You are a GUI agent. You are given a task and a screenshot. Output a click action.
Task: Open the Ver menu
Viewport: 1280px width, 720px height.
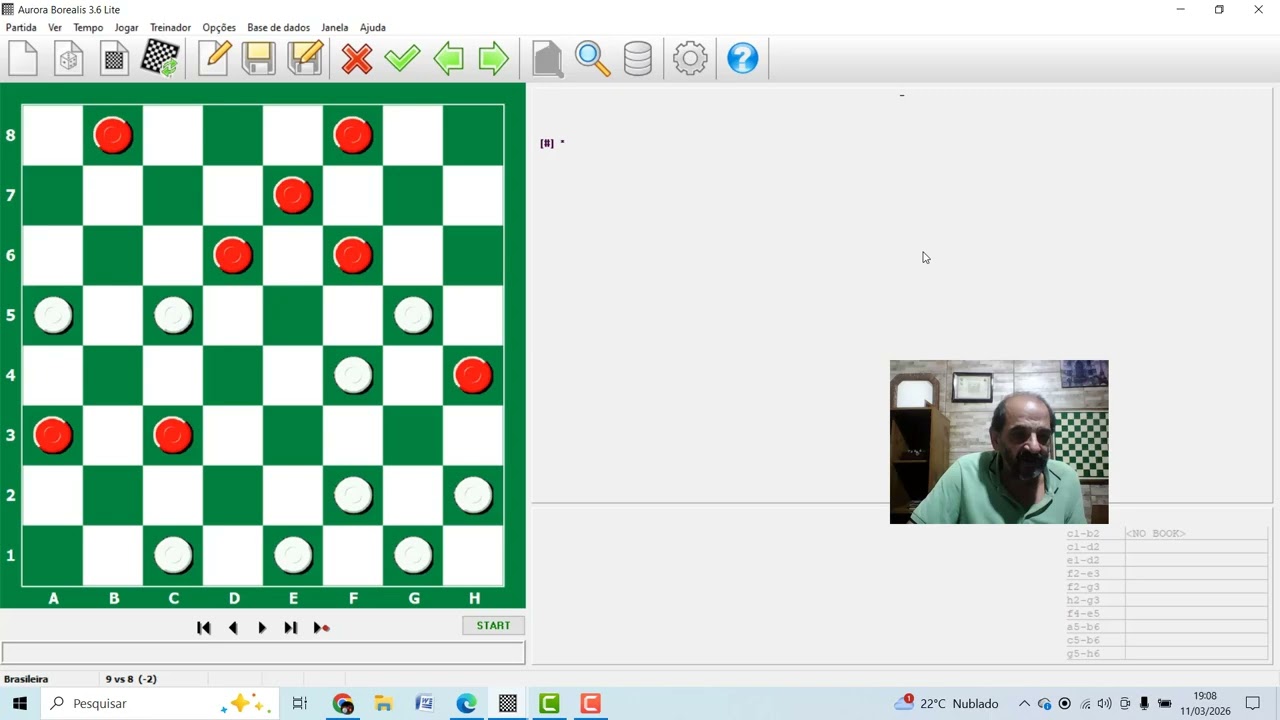point(55,27)
